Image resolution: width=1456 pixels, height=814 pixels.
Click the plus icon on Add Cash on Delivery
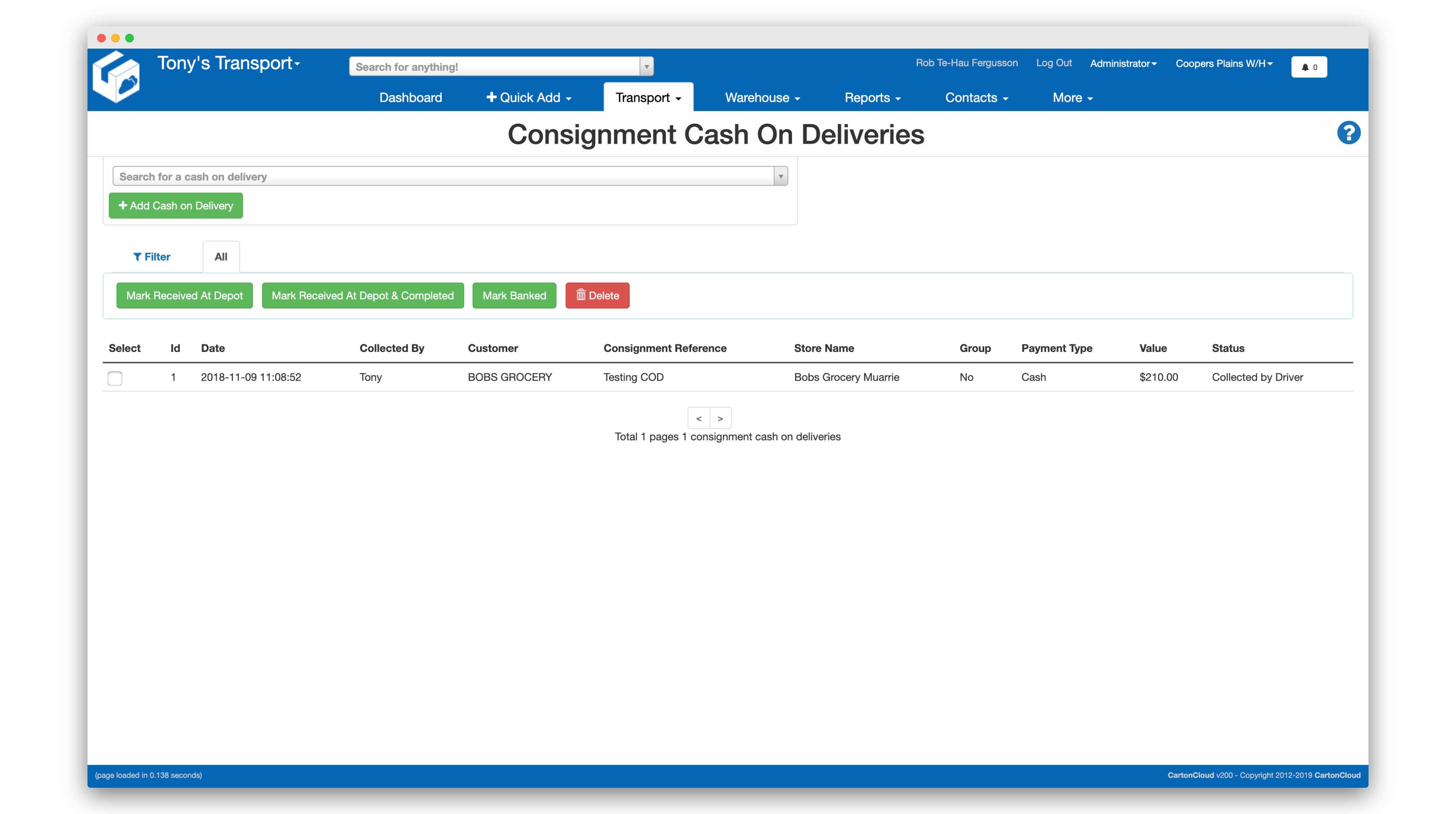[123, 206]
